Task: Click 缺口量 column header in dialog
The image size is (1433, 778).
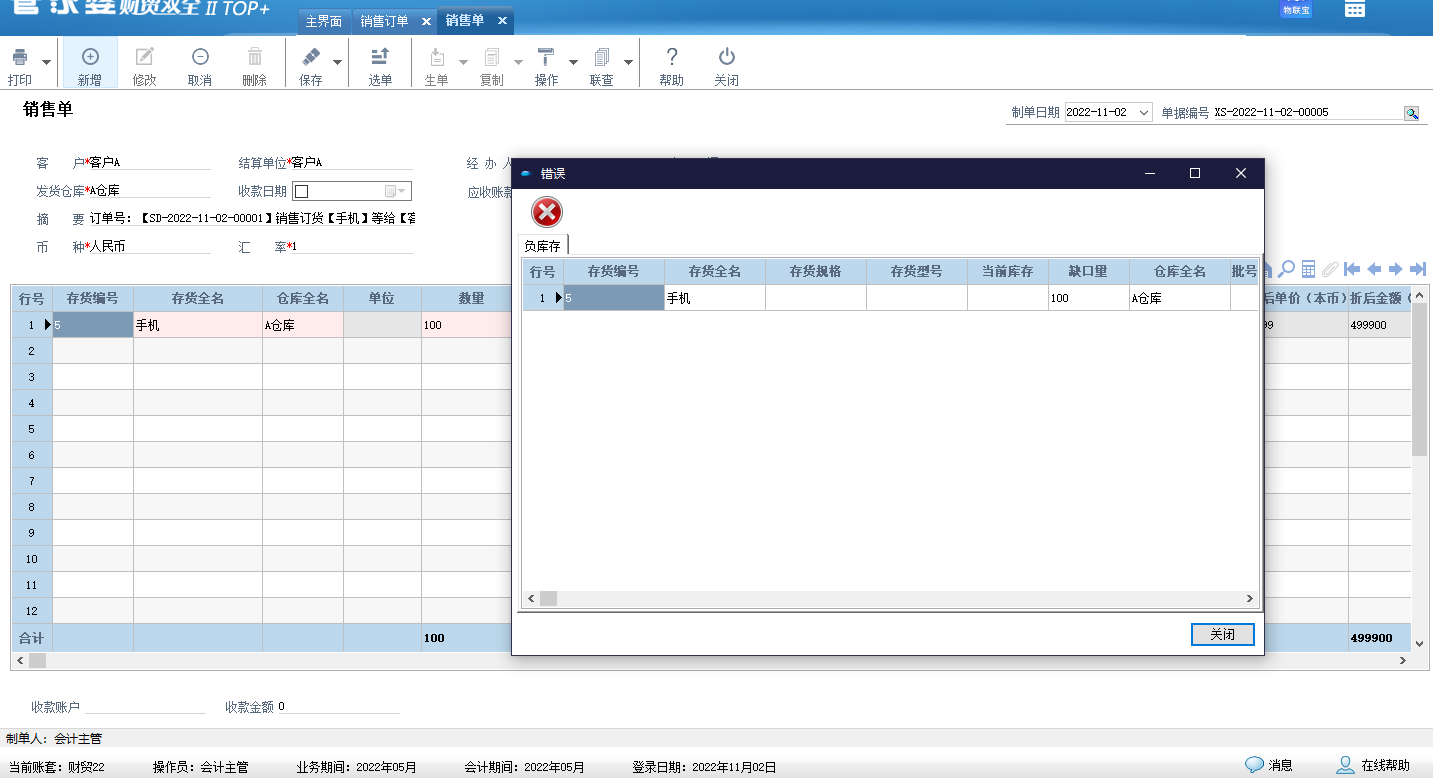Action: coord(1088,271)
